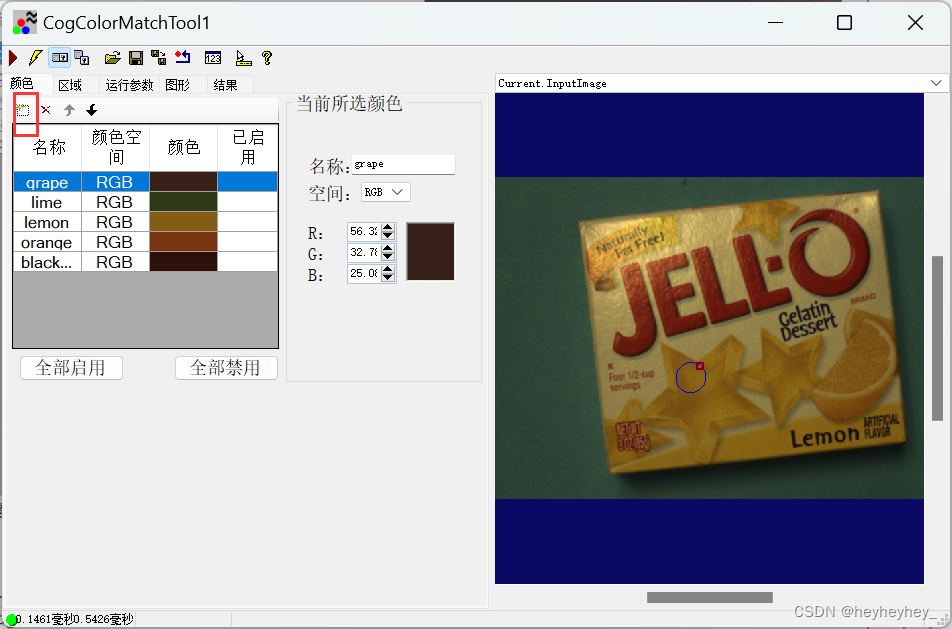Viewport: 952px width, 629px height.
Task: Open the floating tool display window
Action: click(82, 58)
